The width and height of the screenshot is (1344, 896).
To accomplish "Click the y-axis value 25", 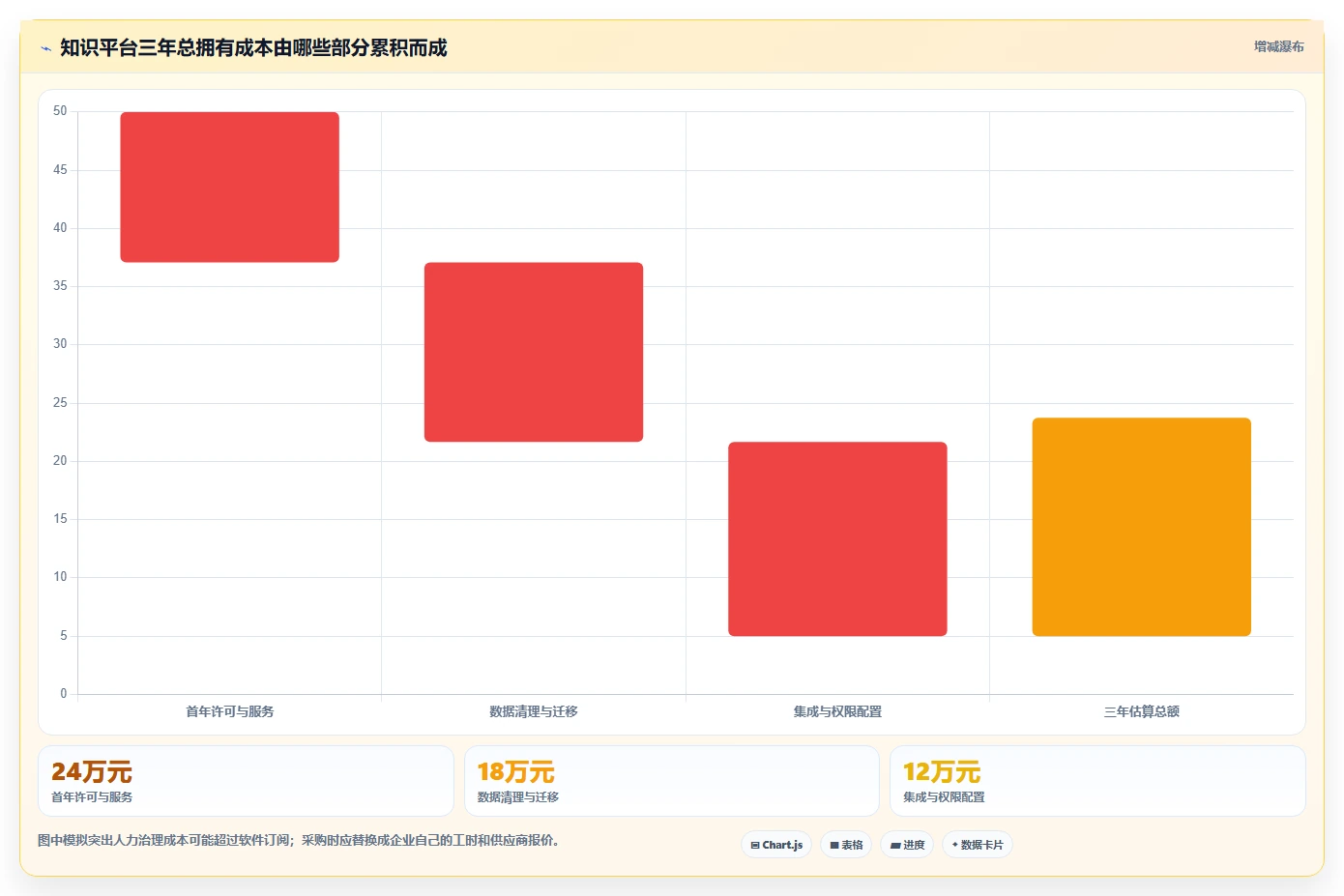I will [x=60, y=403].
